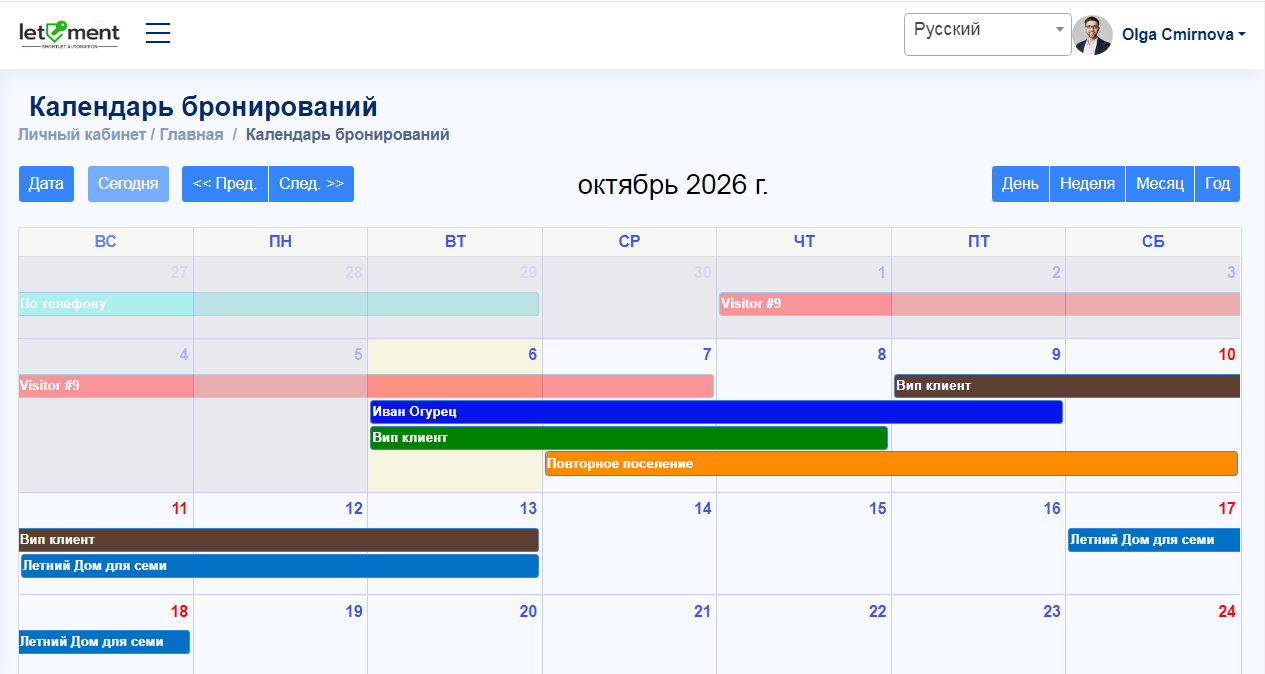The image size is (1265, 674).
Task: Open the Повторное поселение booking
Action: [x=891, y=464]
